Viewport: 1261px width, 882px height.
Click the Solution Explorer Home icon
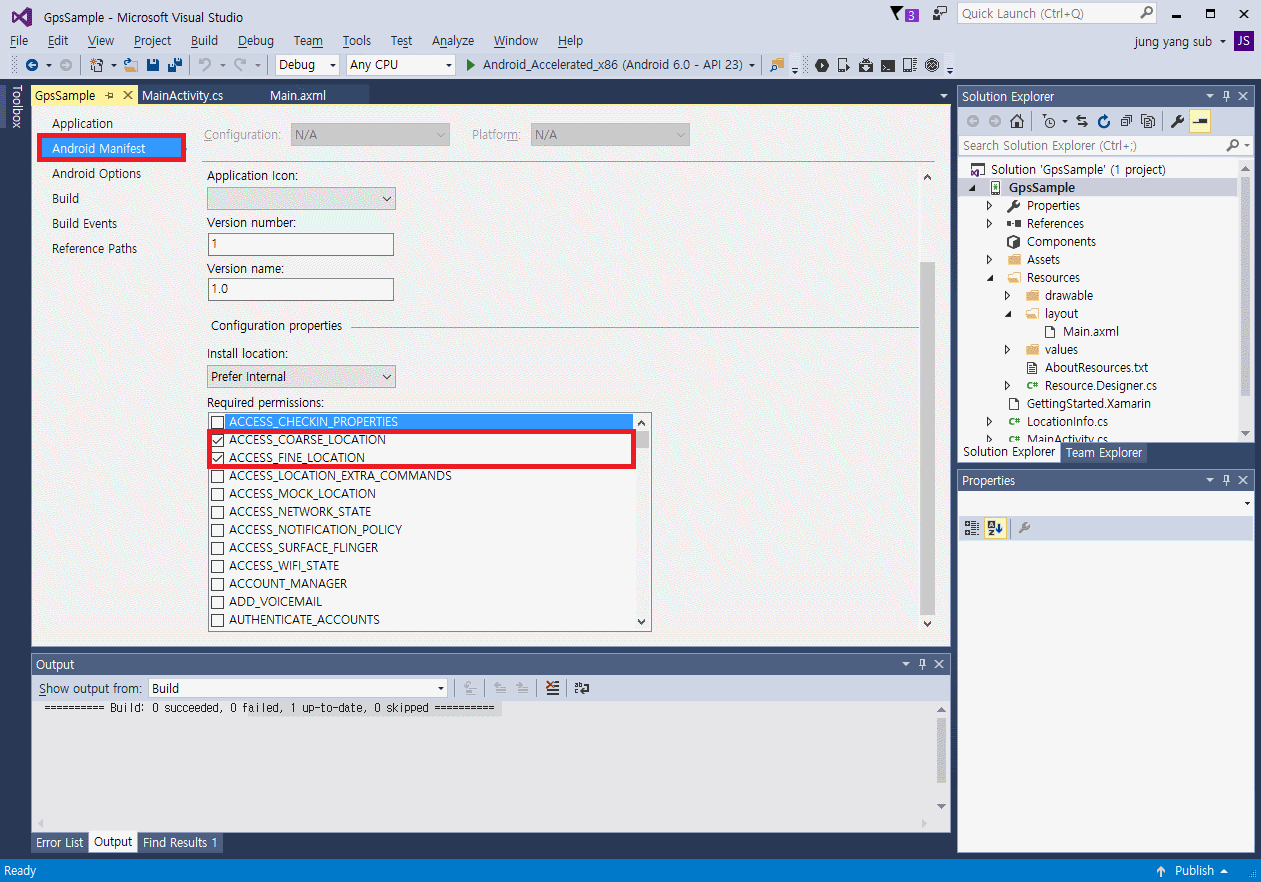click(1016, 121)
